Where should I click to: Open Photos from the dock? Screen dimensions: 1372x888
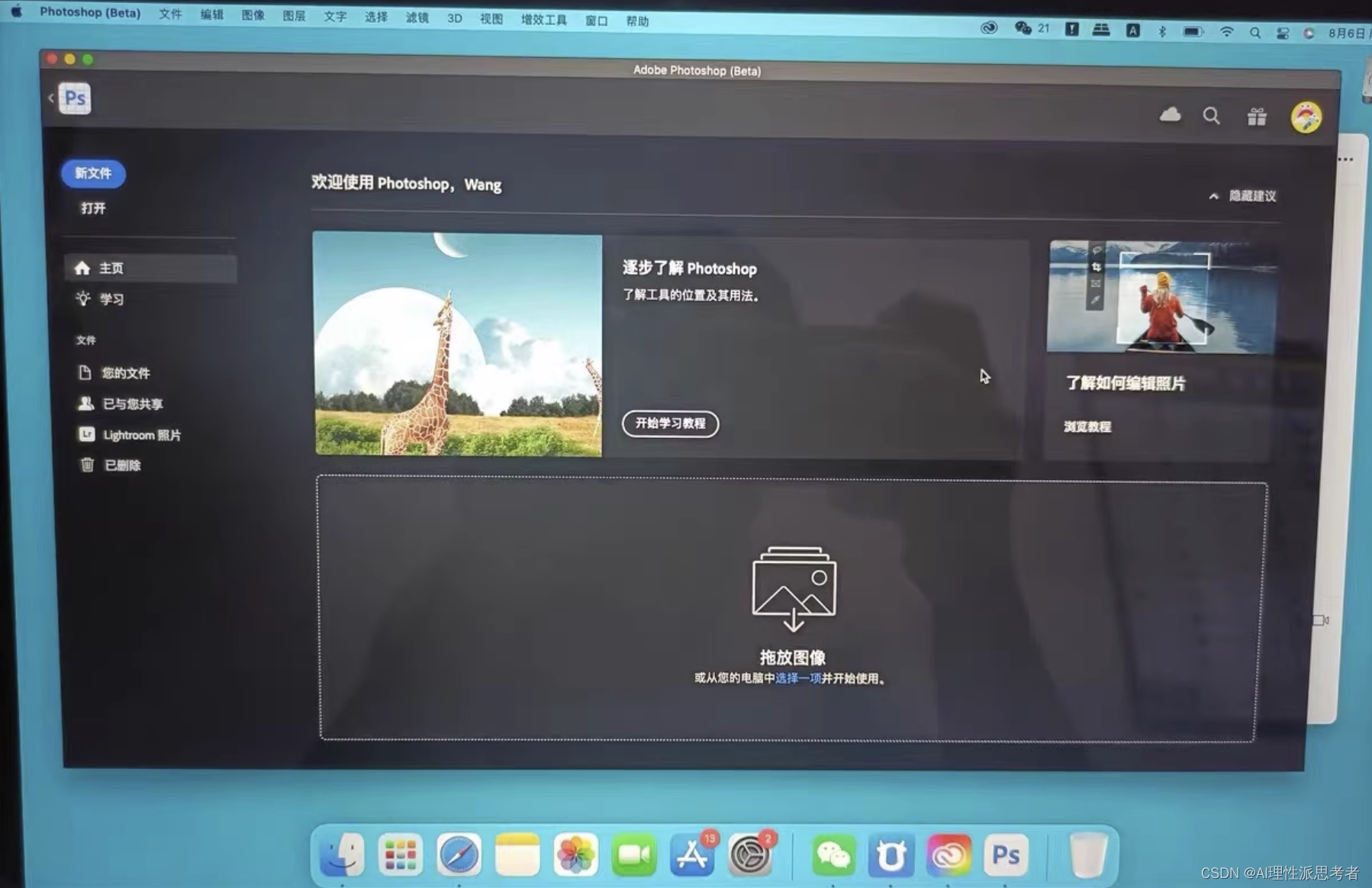(575, 854)
